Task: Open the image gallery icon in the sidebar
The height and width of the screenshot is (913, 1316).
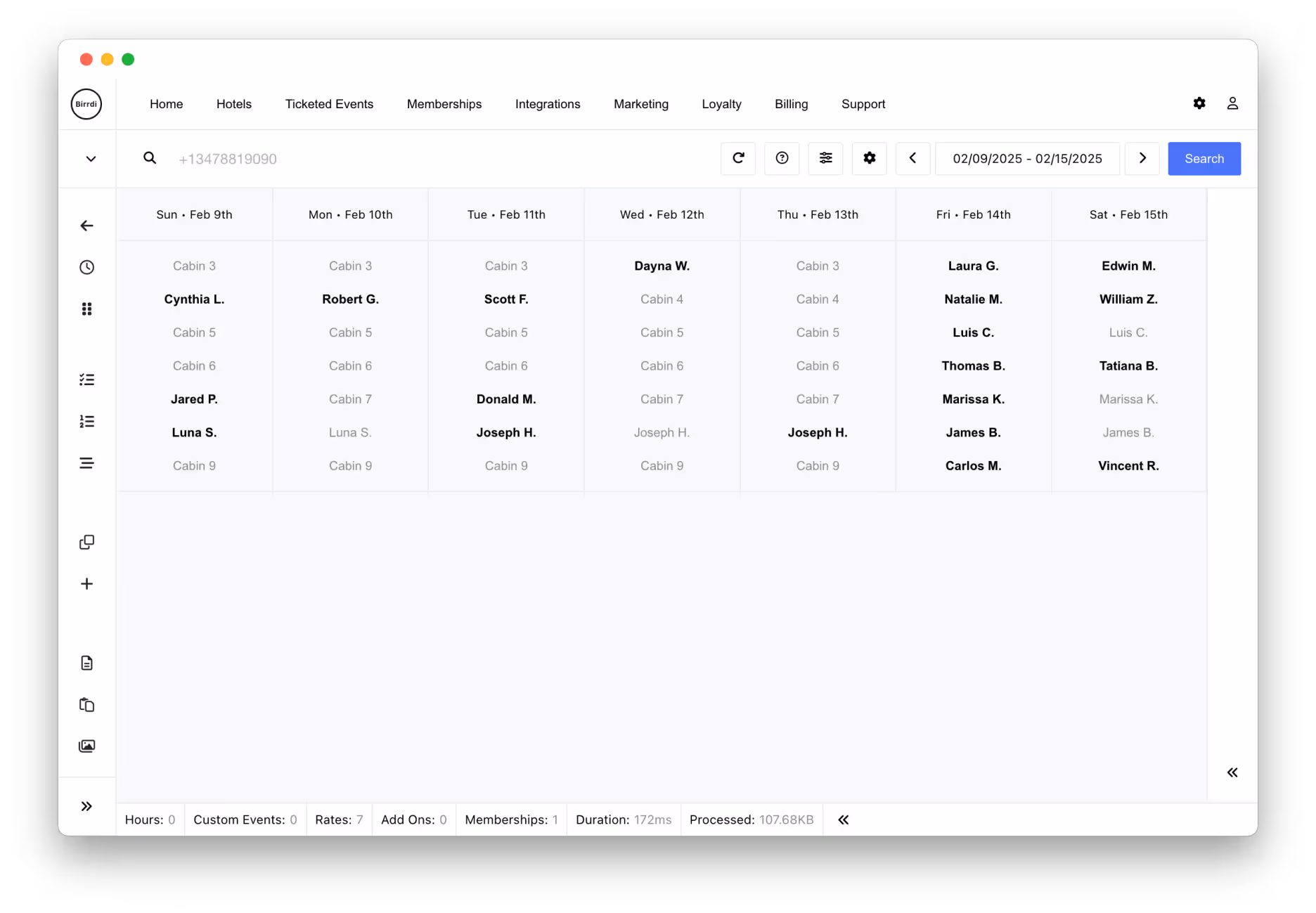Action: (x=86, y=746)
